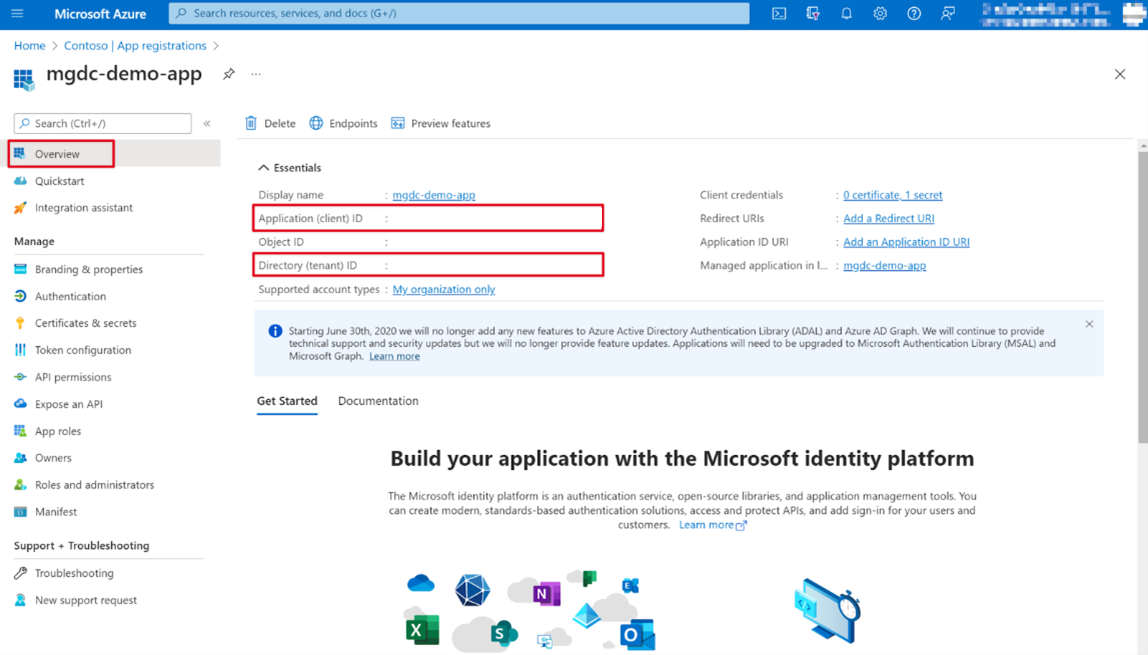Viewport: 1148px width, 655px height.
Task: Open more actions beside the app title
Action: click(x=255, y=73)
